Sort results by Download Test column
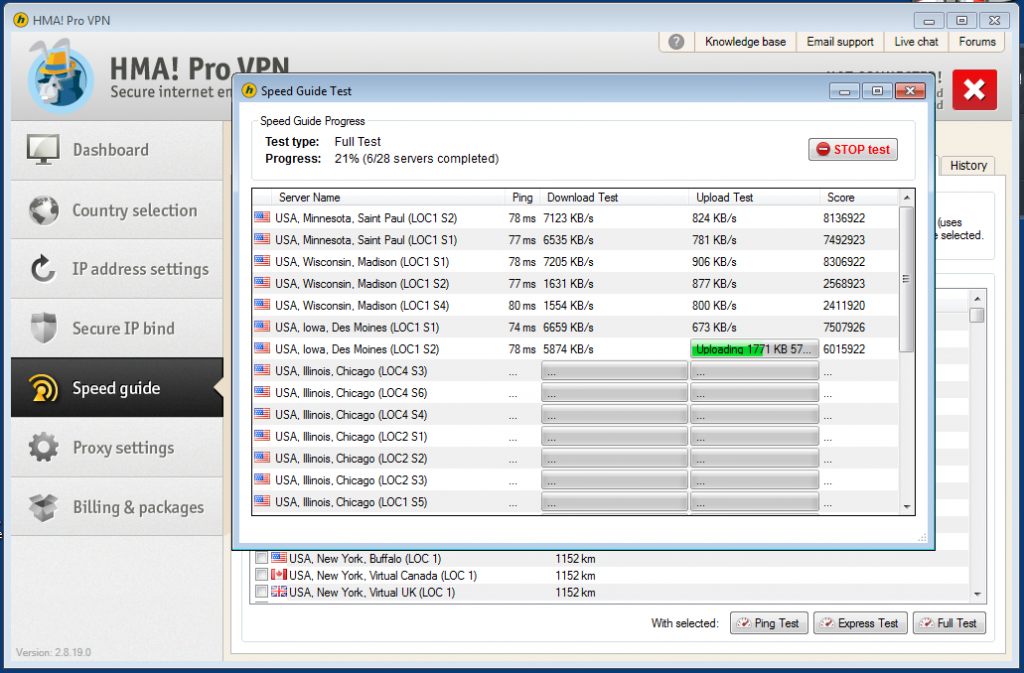This screenshot has height=673, width=1024. (614, 197)
